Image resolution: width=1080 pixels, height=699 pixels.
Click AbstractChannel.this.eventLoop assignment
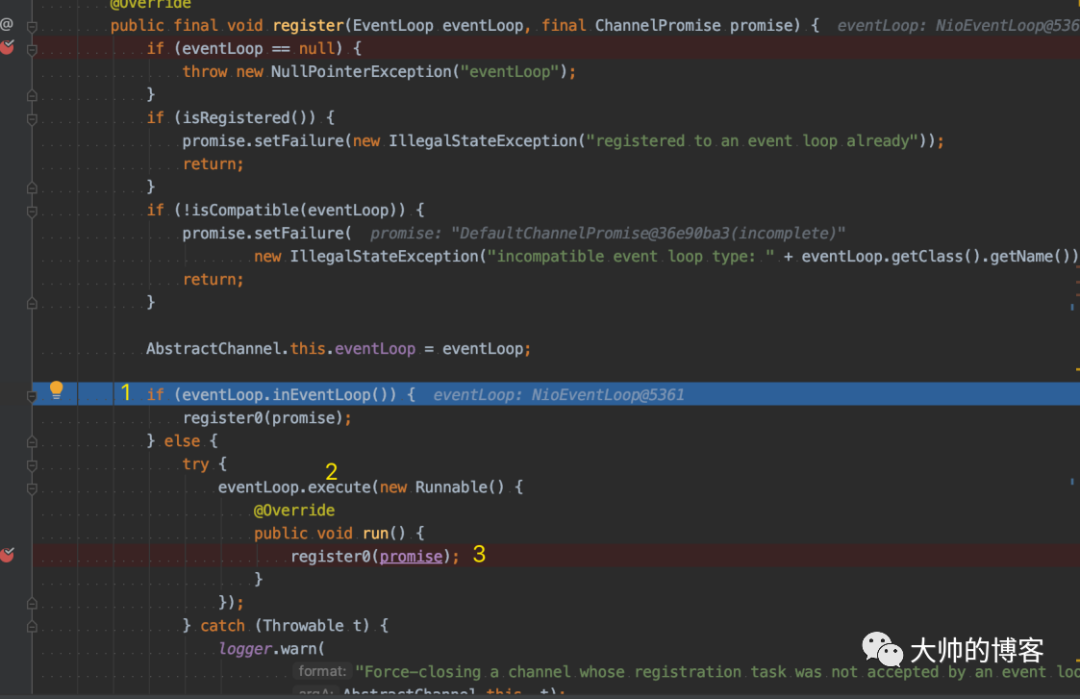338,348
